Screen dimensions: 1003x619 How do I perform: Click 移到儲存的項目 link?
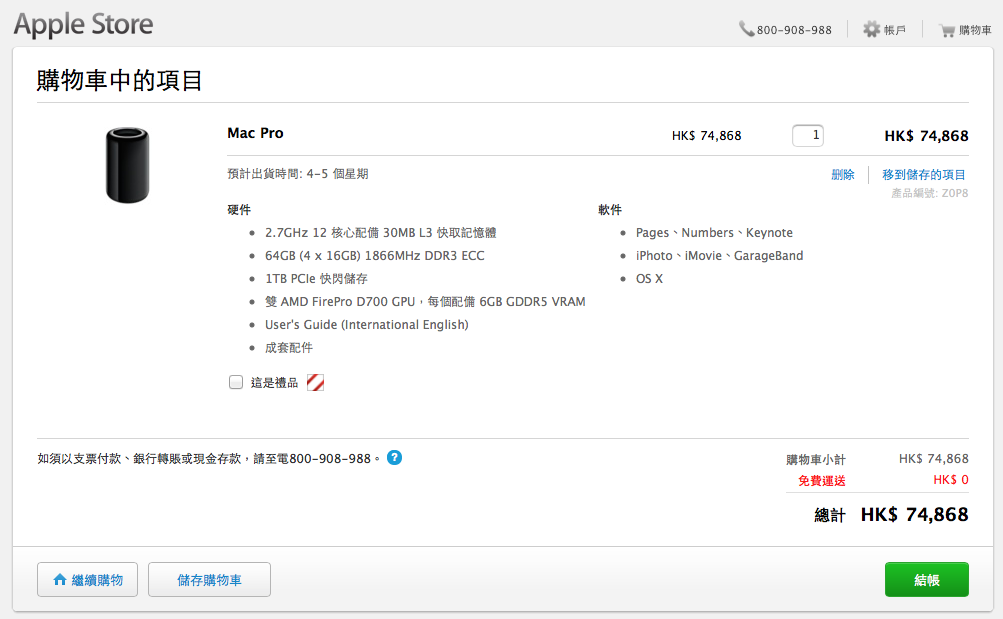click(924, 175)
